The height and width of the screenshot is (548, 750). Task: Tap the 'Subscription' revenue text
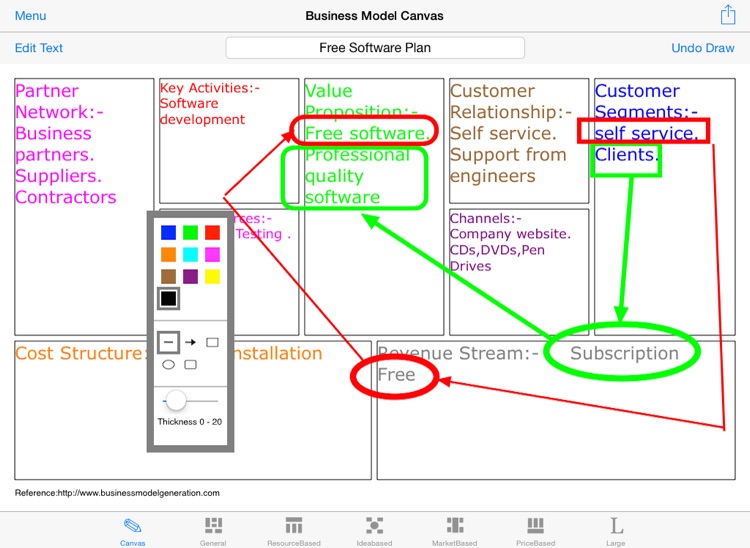click(624, 353)
